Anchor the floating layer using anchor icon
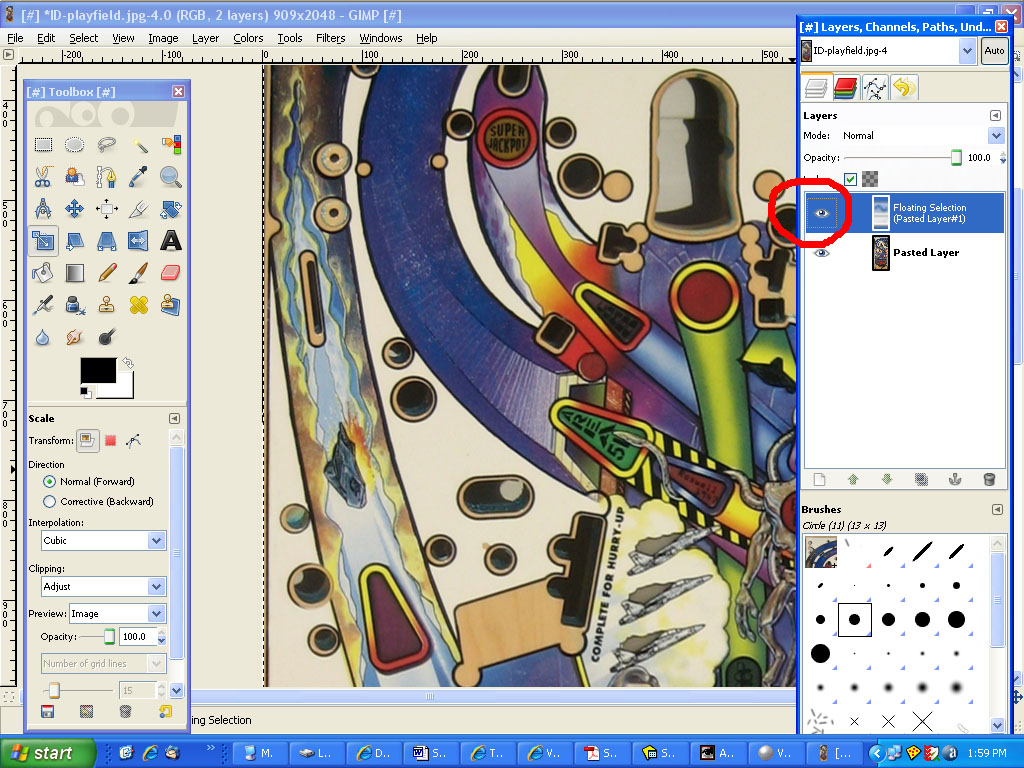This screenshot has width=1024, height=768. click(955, 480)
